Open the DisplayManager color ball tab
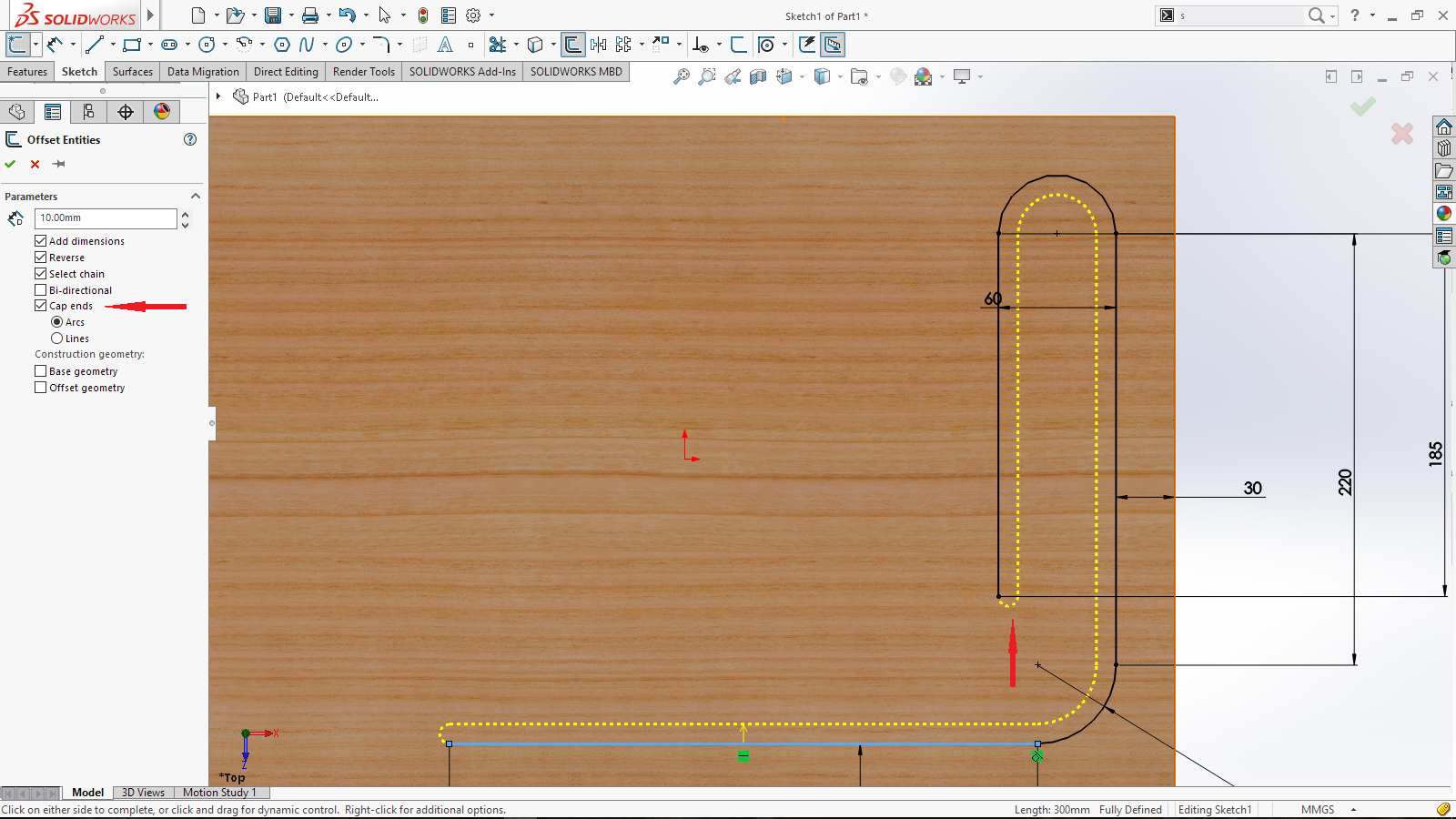 click(x=162, y=112)
